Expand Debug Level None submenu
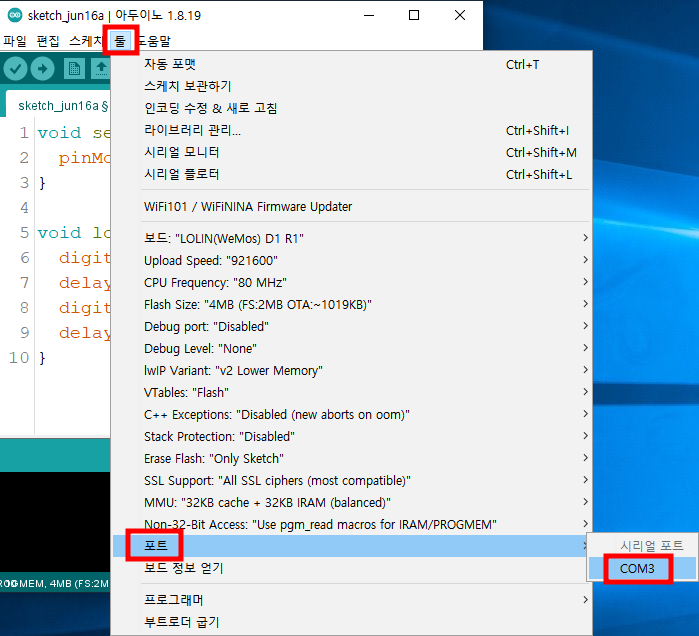Screen dimensions: 699x636 pos(351,349)
